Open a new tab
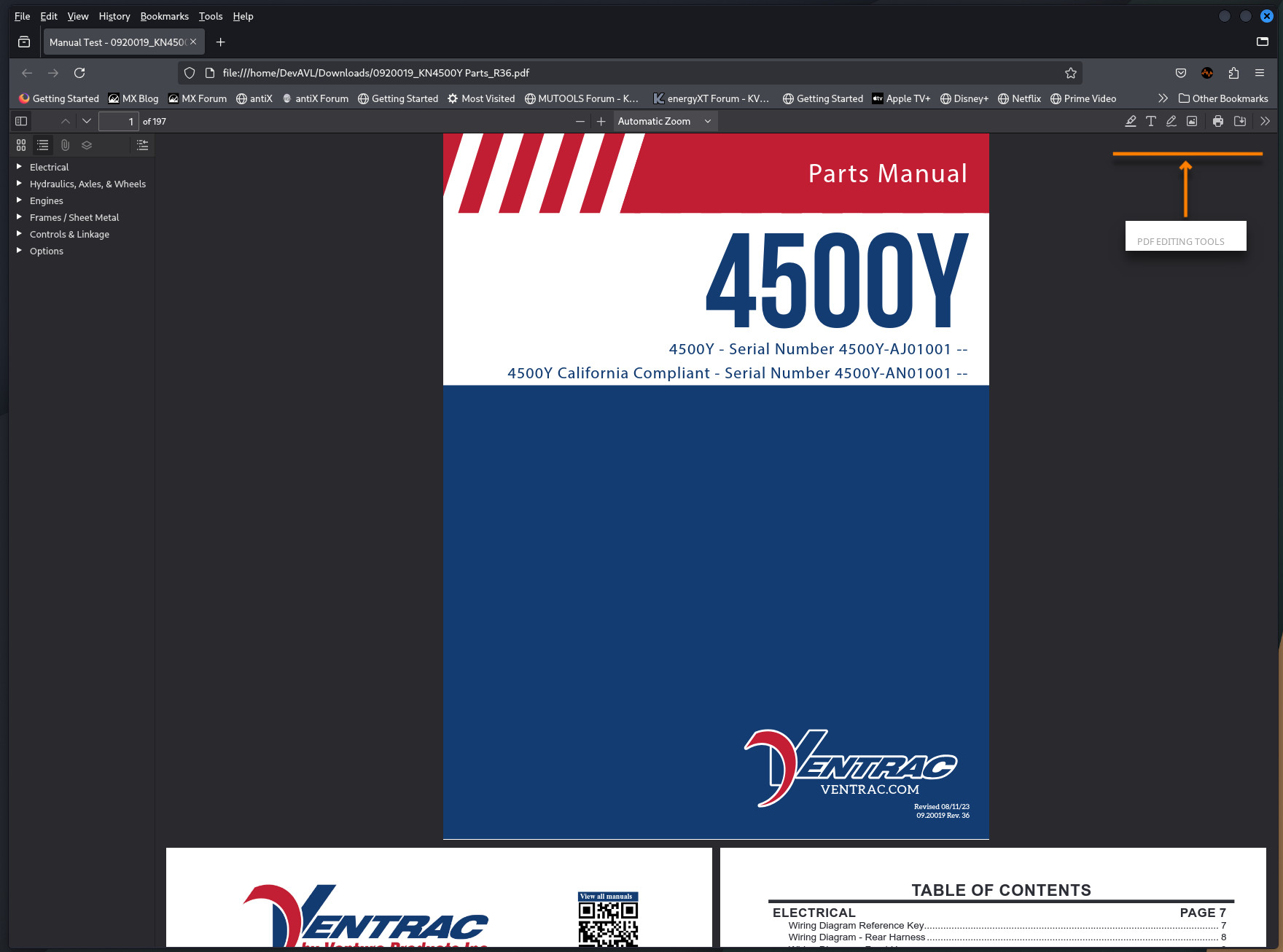This screenshot has height=952, width=1283. (220, 42)
